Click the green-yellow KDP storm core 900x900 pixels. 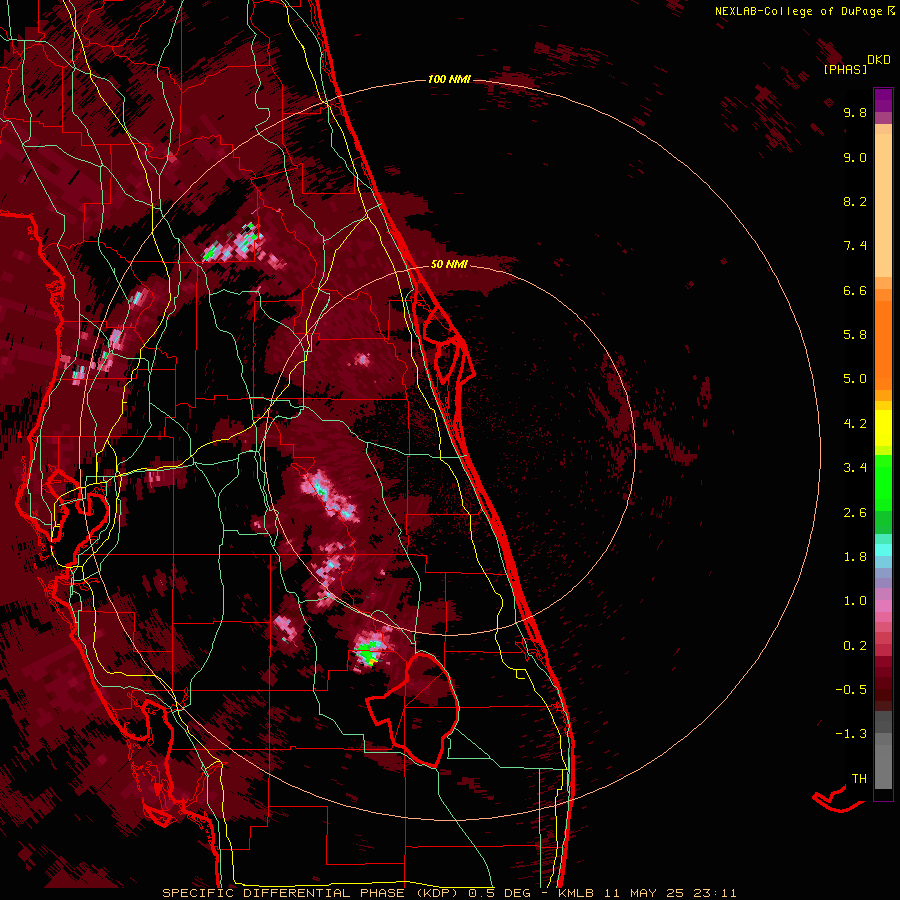tap(367, 654)
